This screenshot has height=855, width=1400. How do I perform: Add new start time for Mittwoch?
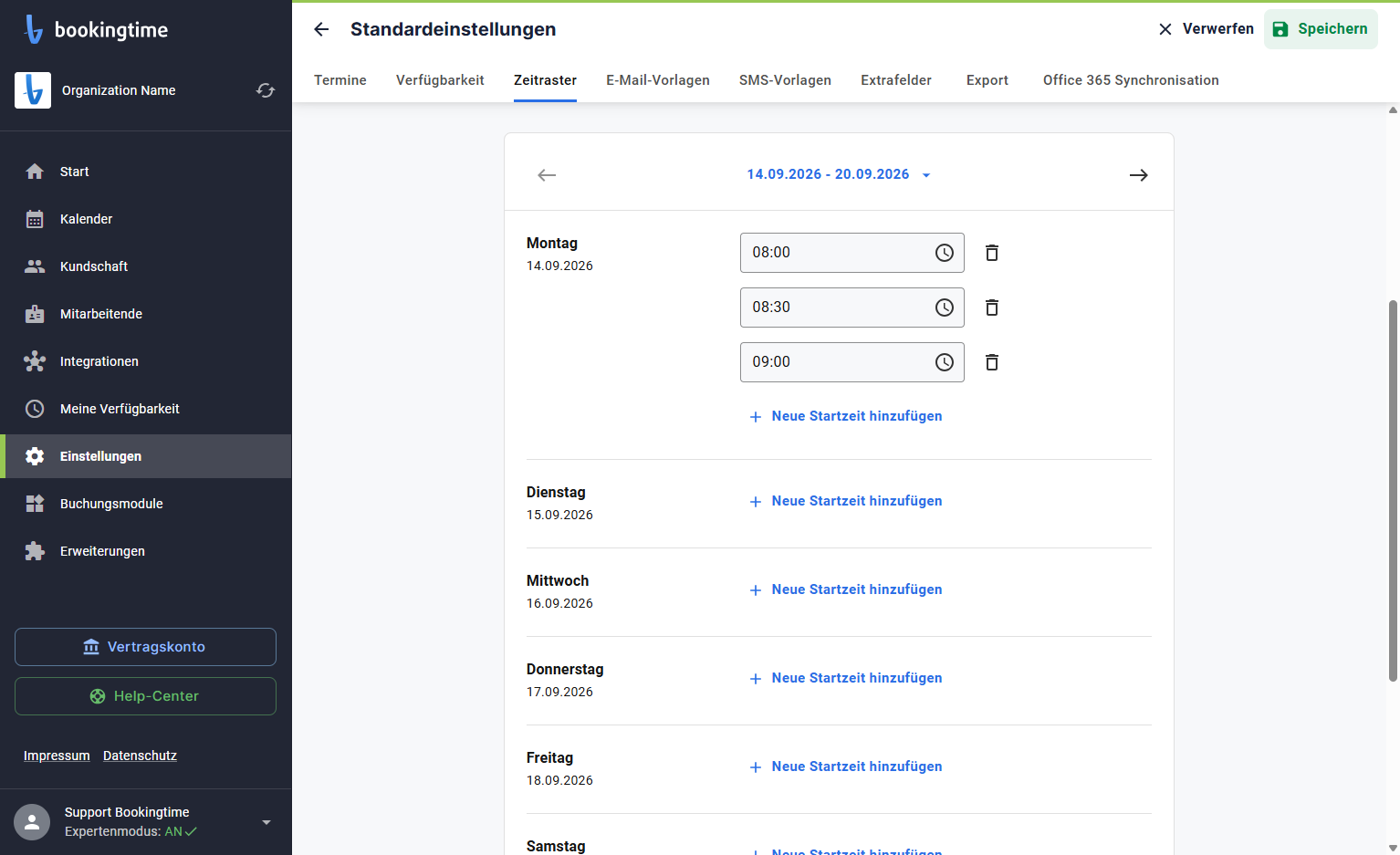point(845,589)
